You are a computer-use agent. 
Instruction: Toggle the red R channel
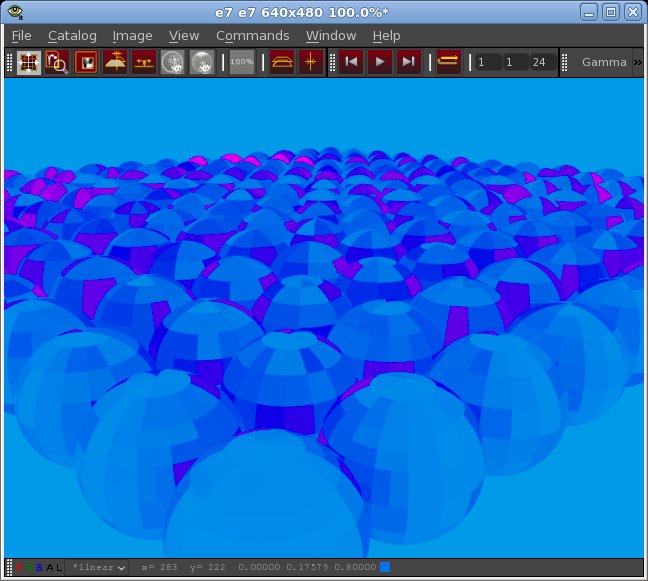(x=19, y=567)
